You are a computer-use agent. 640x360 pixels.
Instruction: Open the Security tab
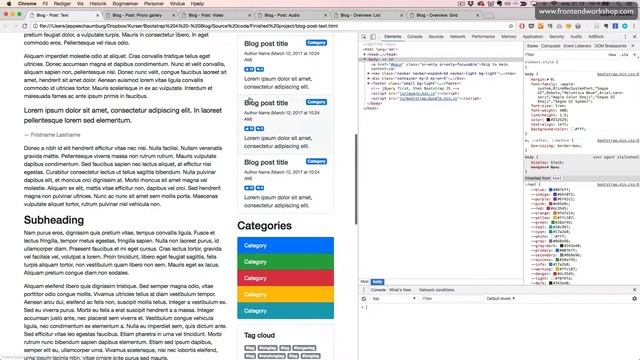pos(556,37)
